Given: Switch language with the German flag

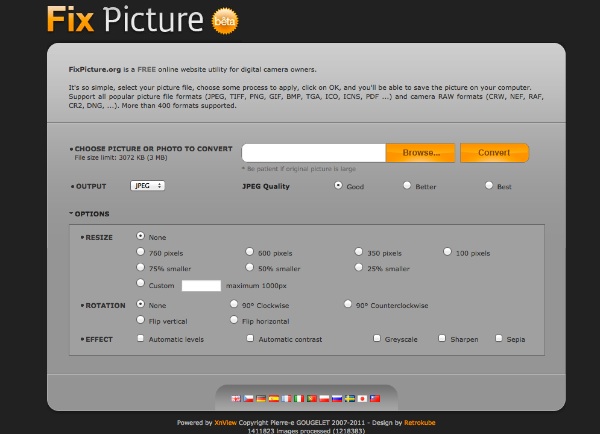Looking at the screenshot, I should [261, 398].
